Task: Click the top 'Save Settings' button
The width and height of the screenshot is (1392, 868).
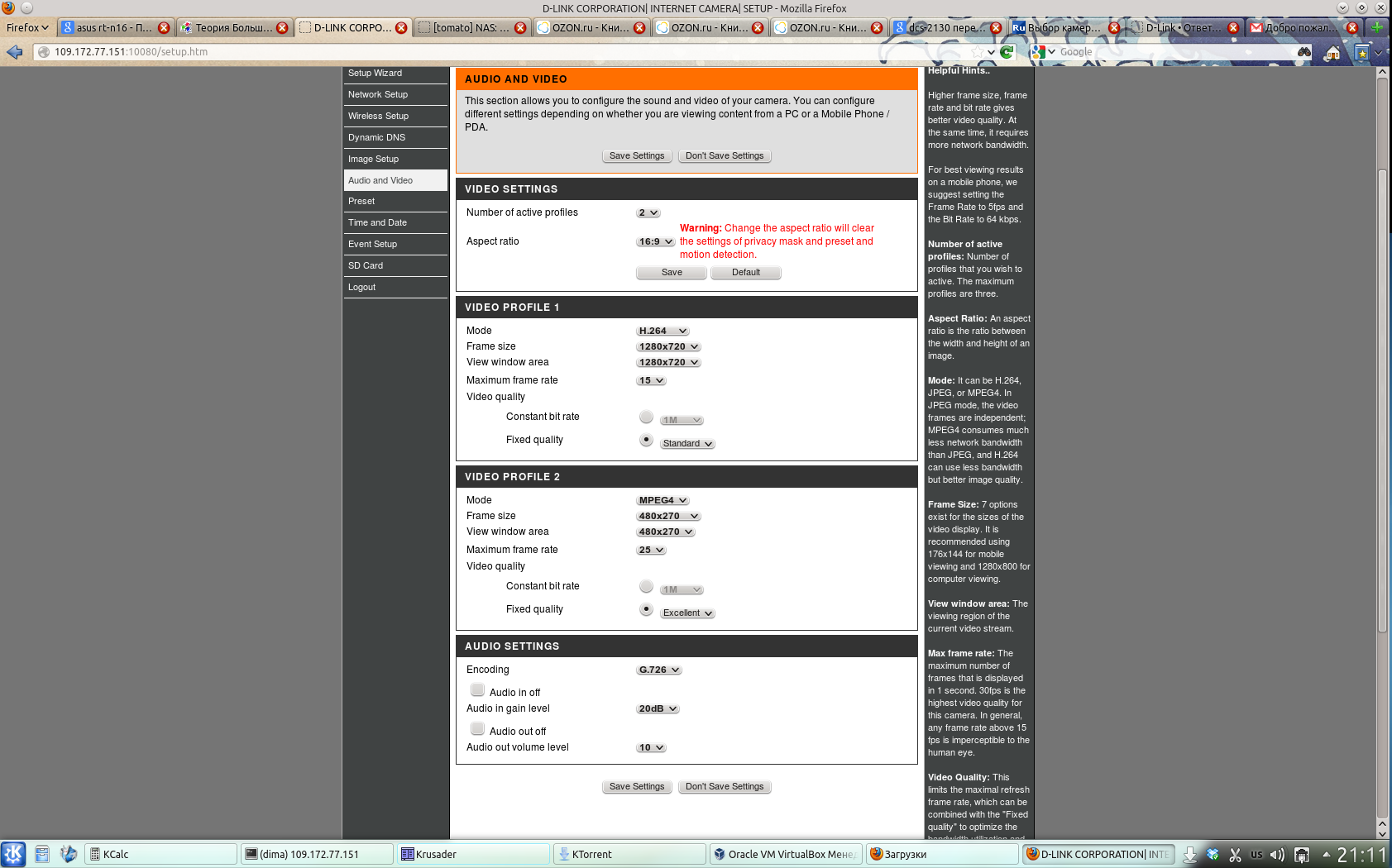Action: pyautogui.click(x=637, y=156)
